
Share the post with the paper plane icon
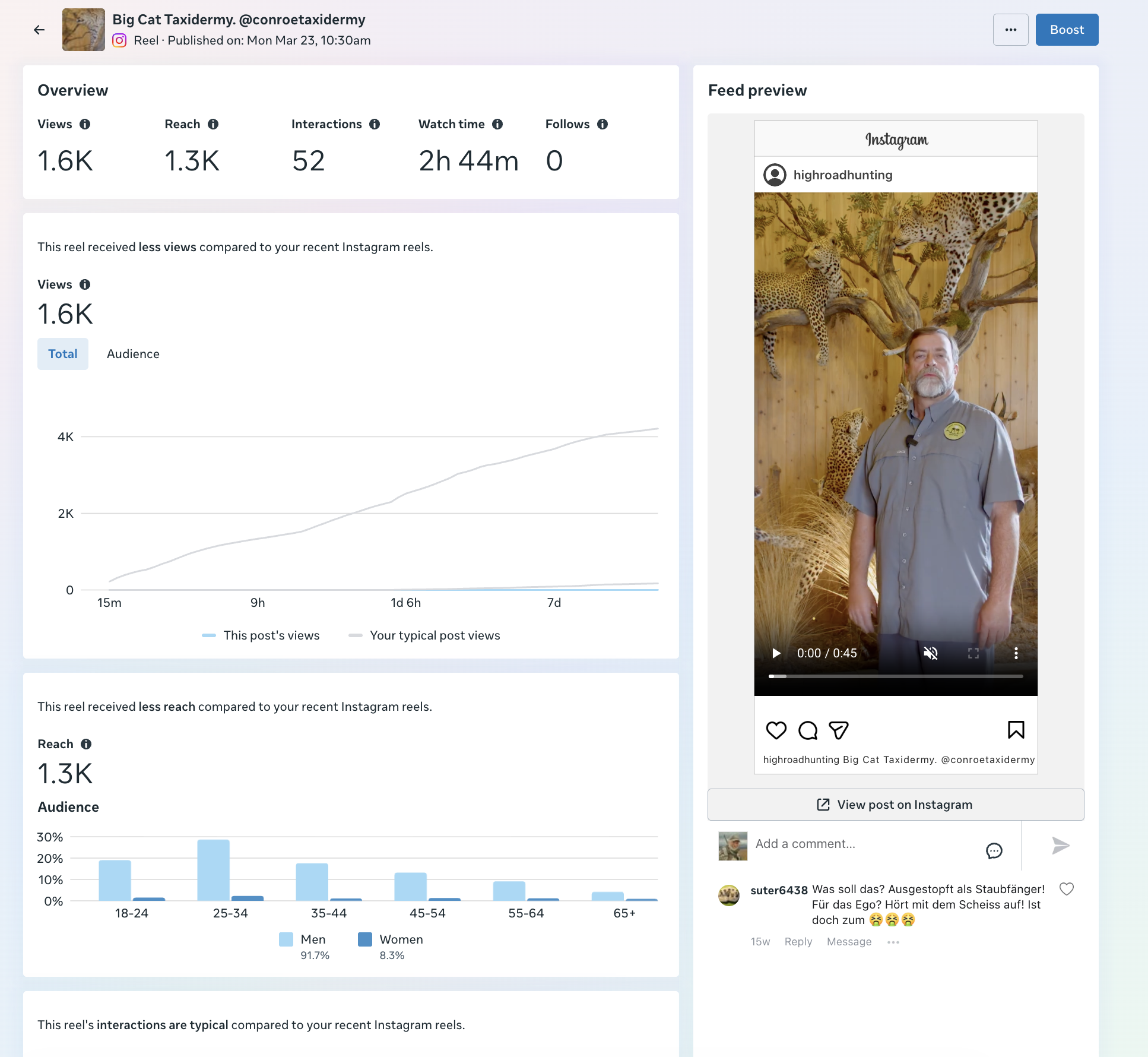click(839, 730)
